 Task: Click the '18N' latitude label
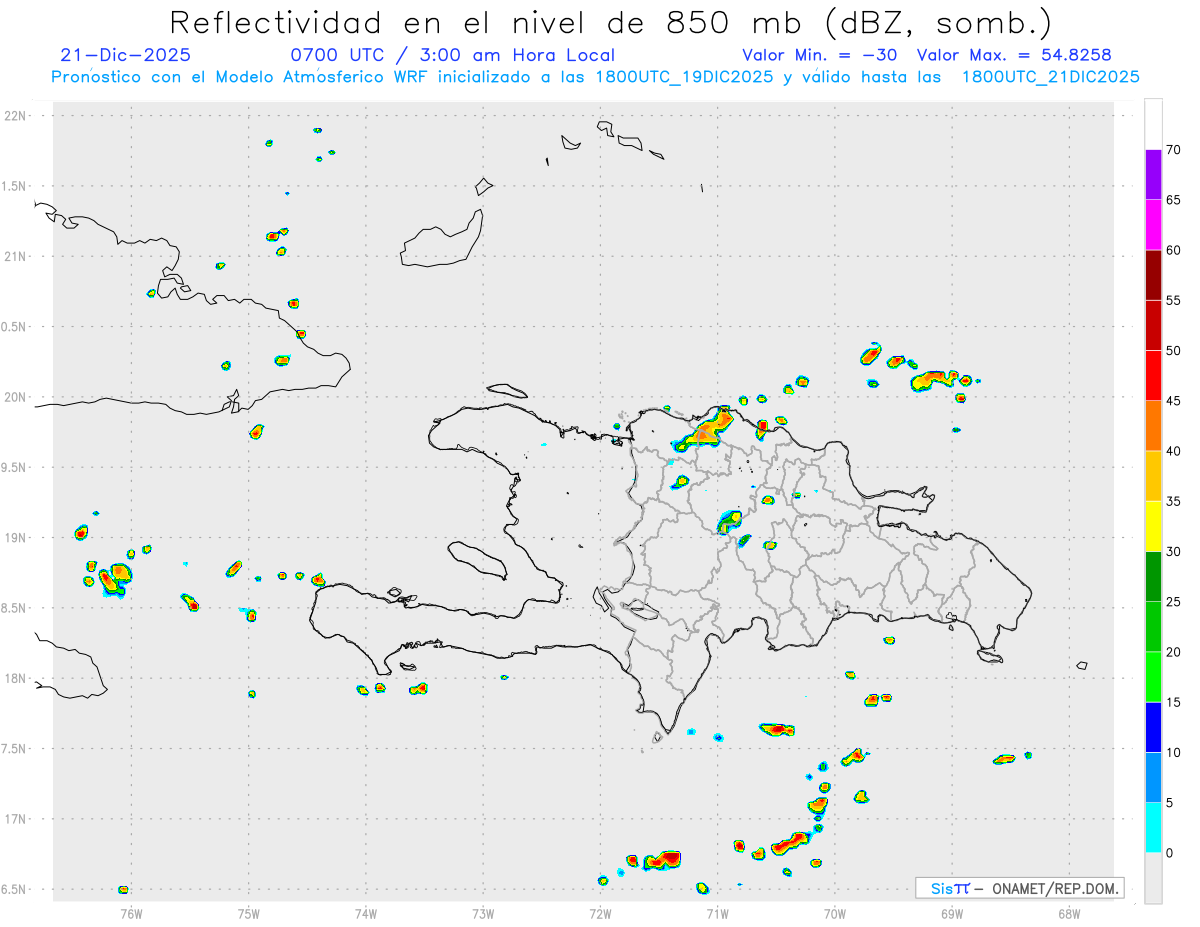(x=17, y=678)
